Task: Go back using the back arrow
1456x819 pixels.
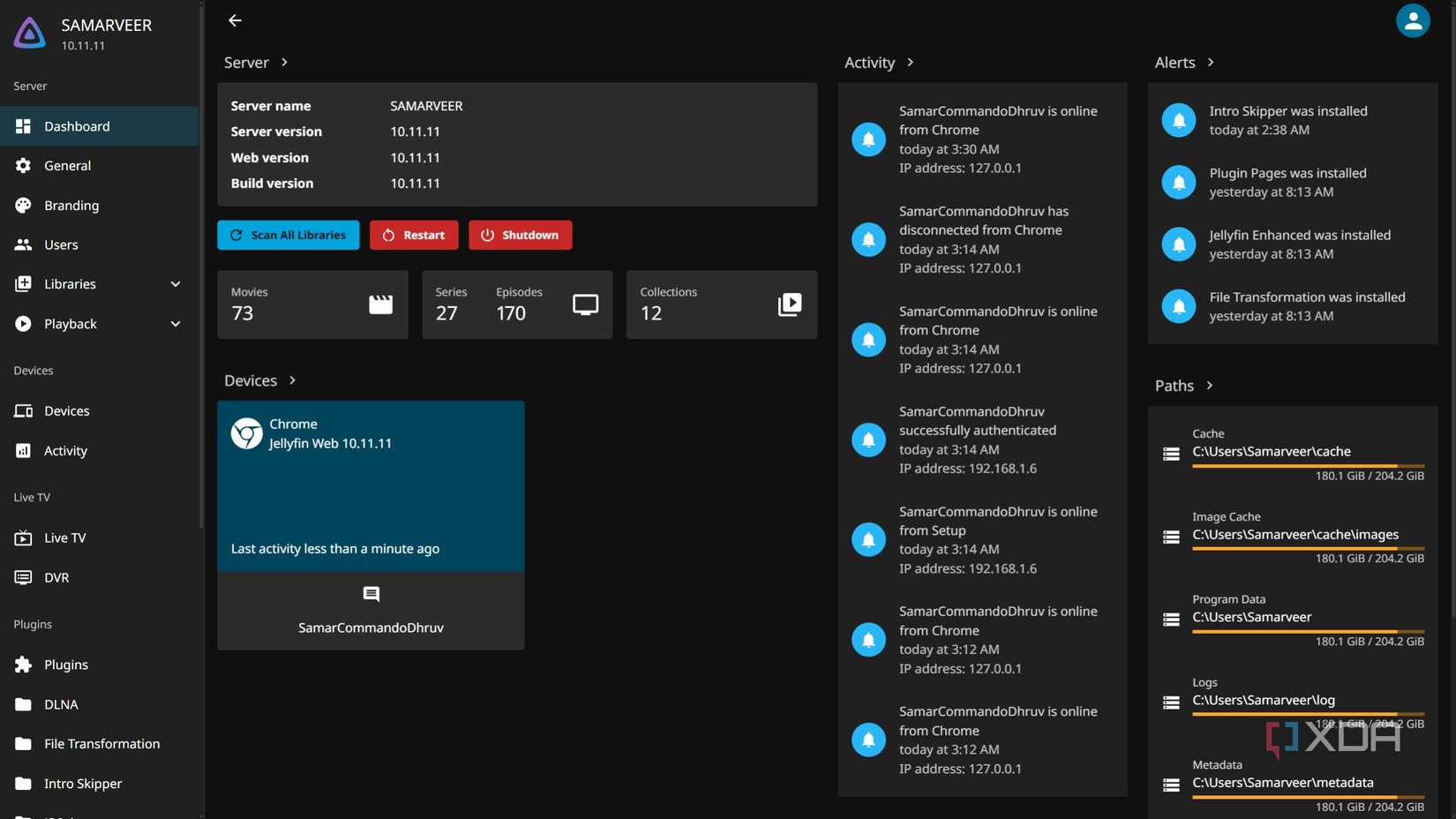Action: (x=235, y=20)
